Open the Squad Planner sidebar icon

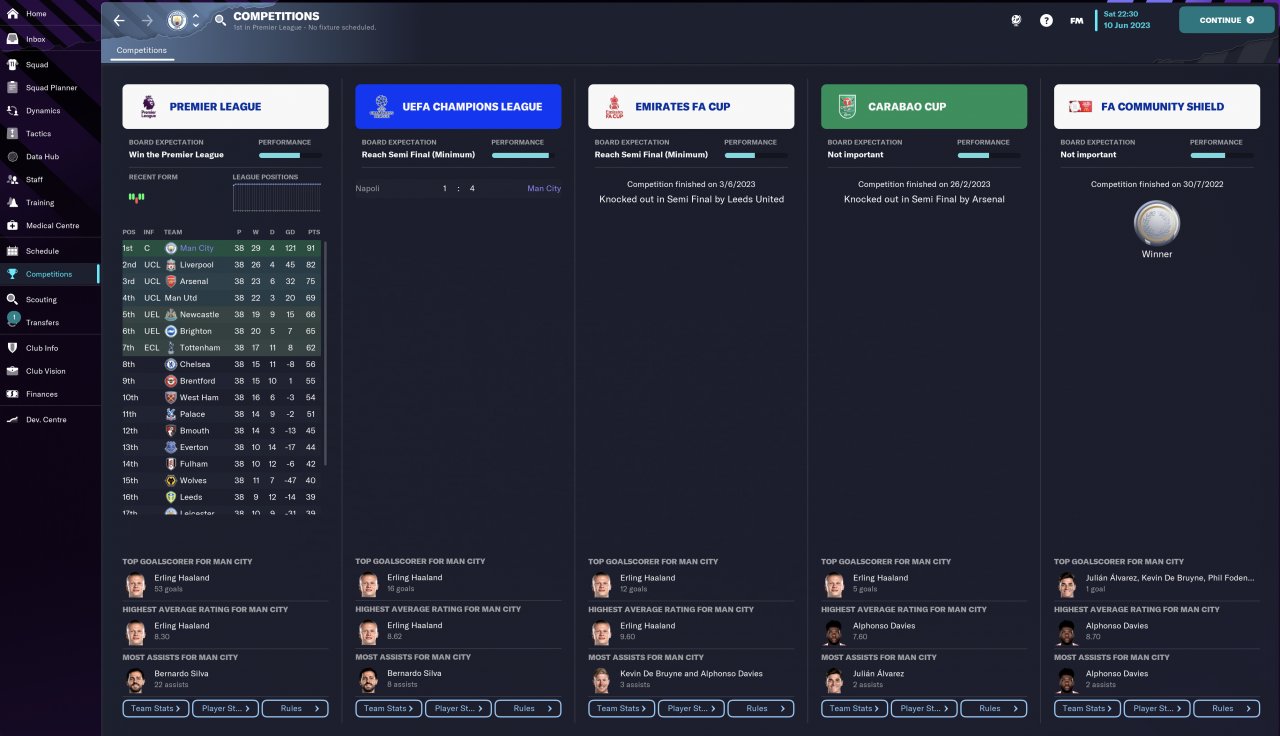(x=13, y=88)
